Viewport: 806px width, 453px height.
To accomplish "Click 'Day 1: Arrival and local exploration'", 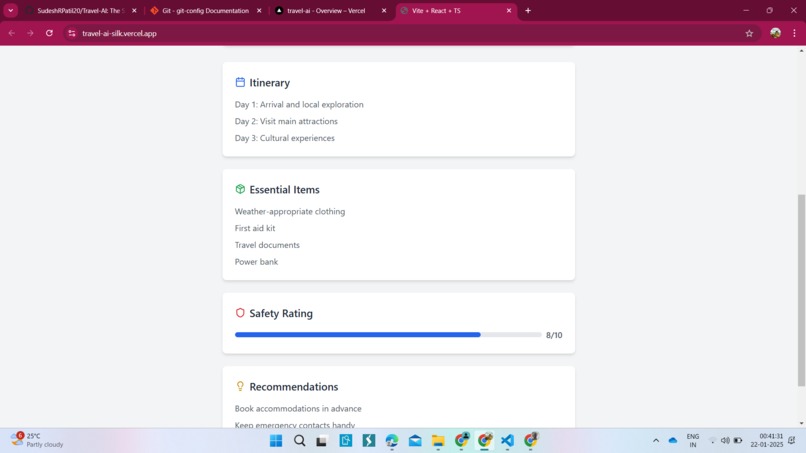I will [x=299, y=104].
